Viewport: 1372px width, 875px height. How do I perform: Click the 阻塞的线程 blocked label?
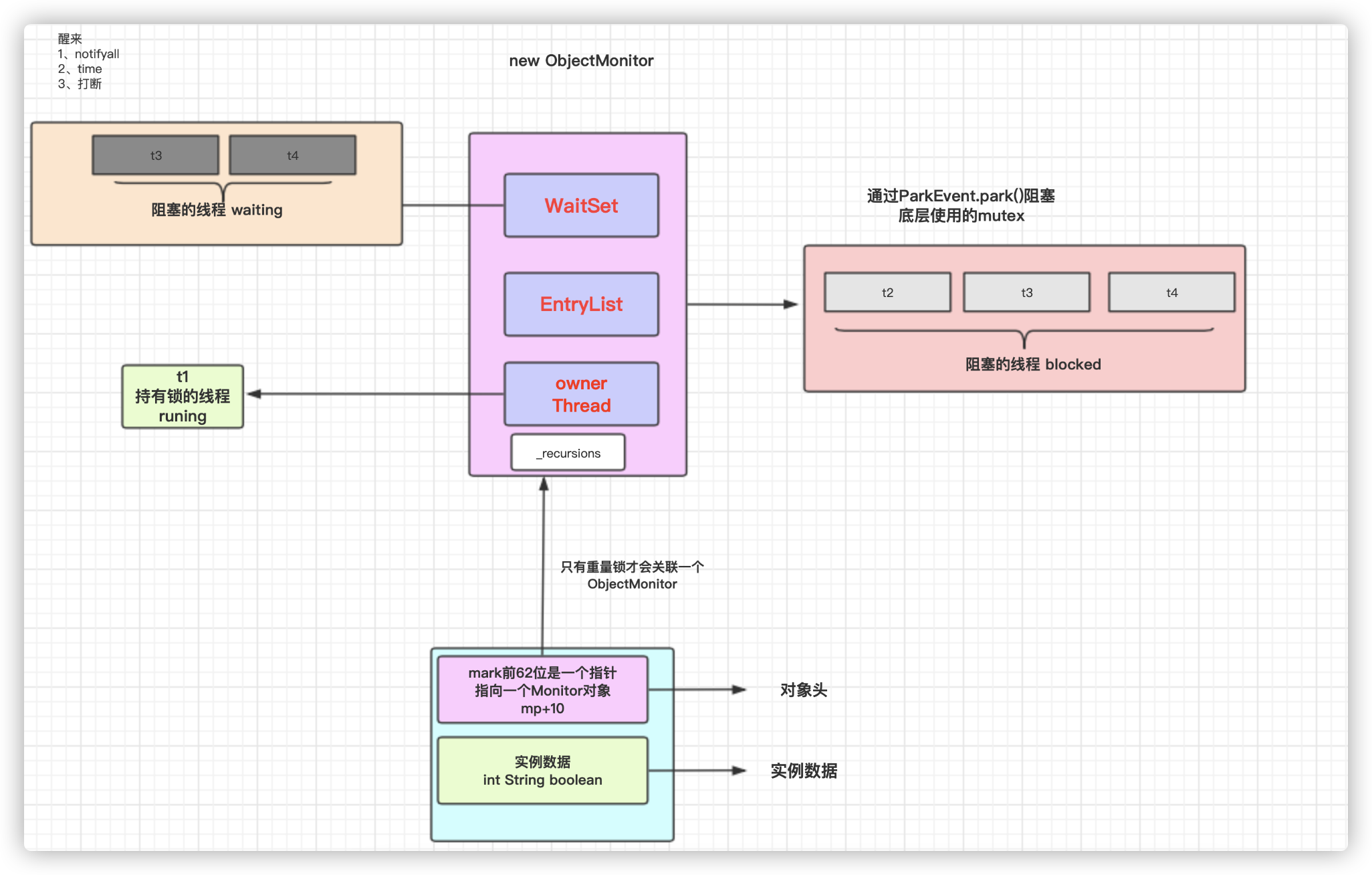coord(1032,365)
